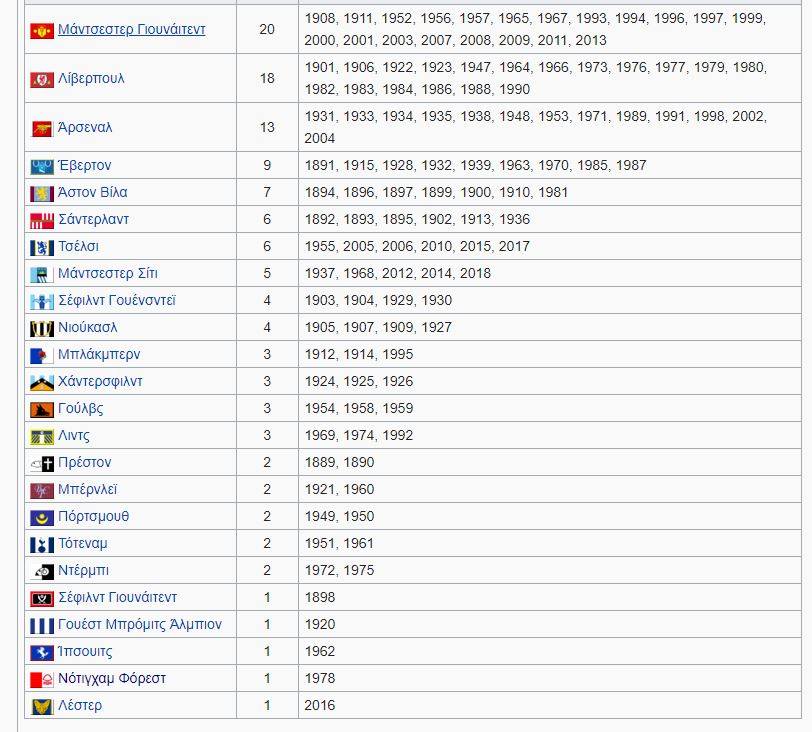Click the Liverpool club flag icon
This screenshot has width=812, height=732.
(42, 80)
